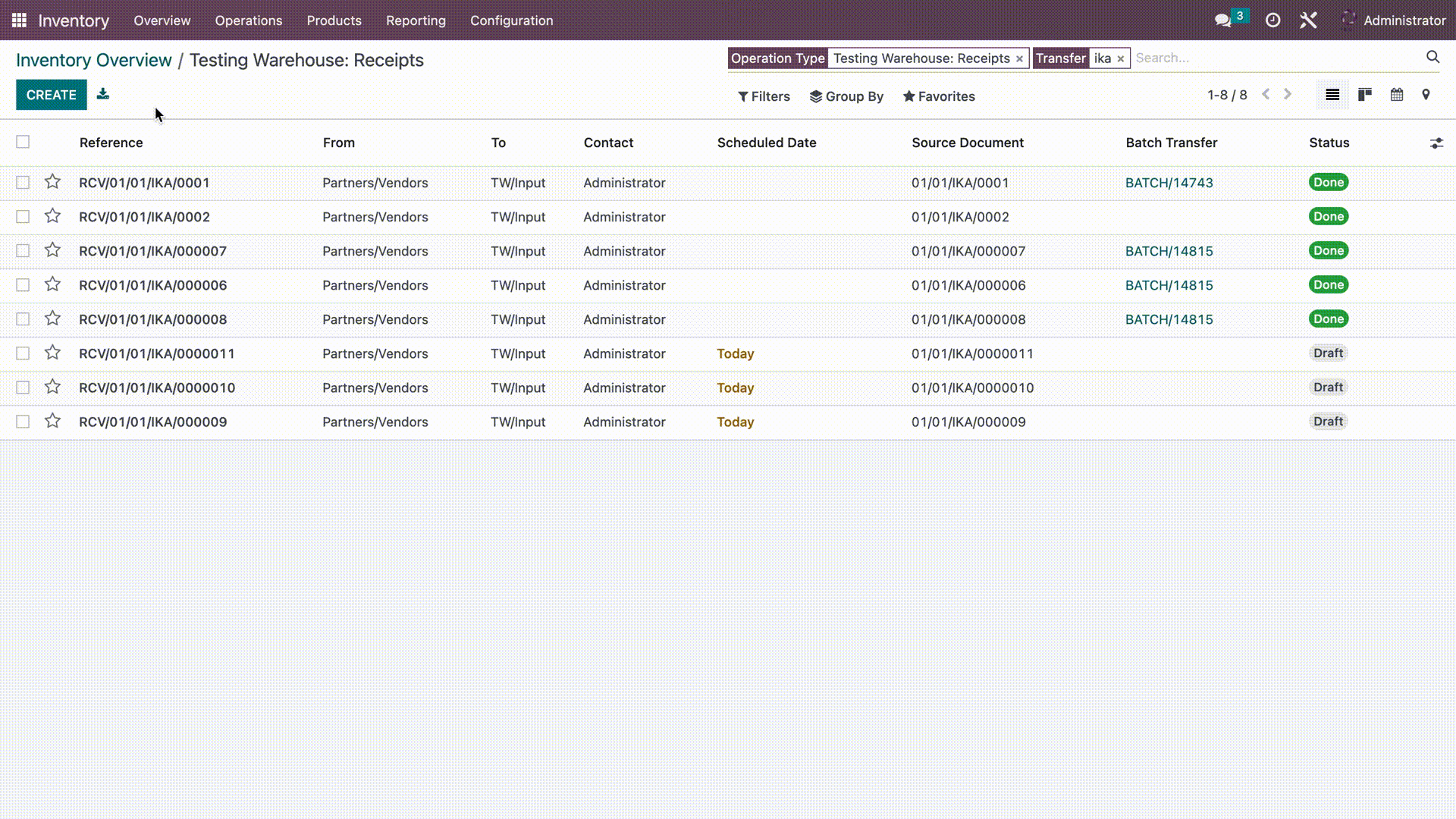Toggle checkbox for RCV/01/01/IKA/0001 row
Viewport: 1456px width, 819px height.
pos(23,183)
